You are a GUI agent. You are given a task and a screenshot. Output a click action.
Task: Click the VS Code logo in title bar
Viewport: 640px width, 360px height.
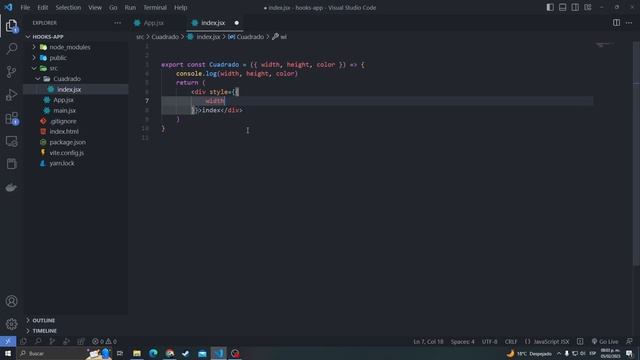click(8, 7)
